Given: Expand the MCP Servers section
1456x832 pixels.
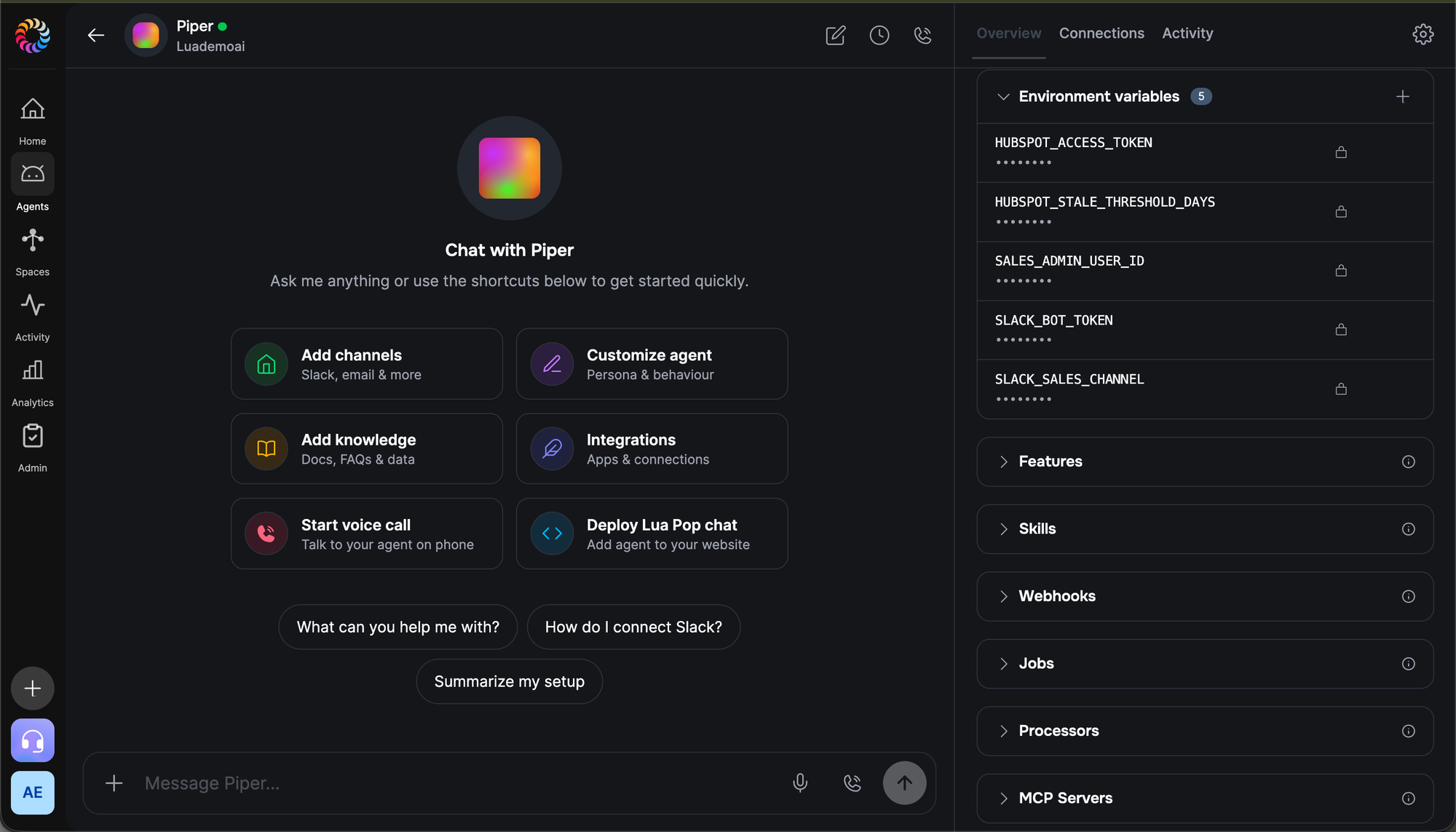Looking at the screenshot, I should (1003, 799).
